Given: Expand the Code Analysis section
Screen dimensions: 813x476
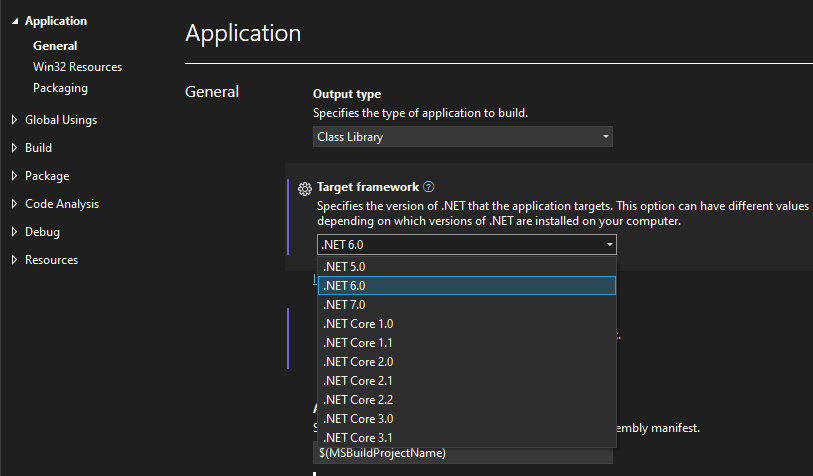Looking at the screenshot, I should pyautogui.click(x=15, y=204).
